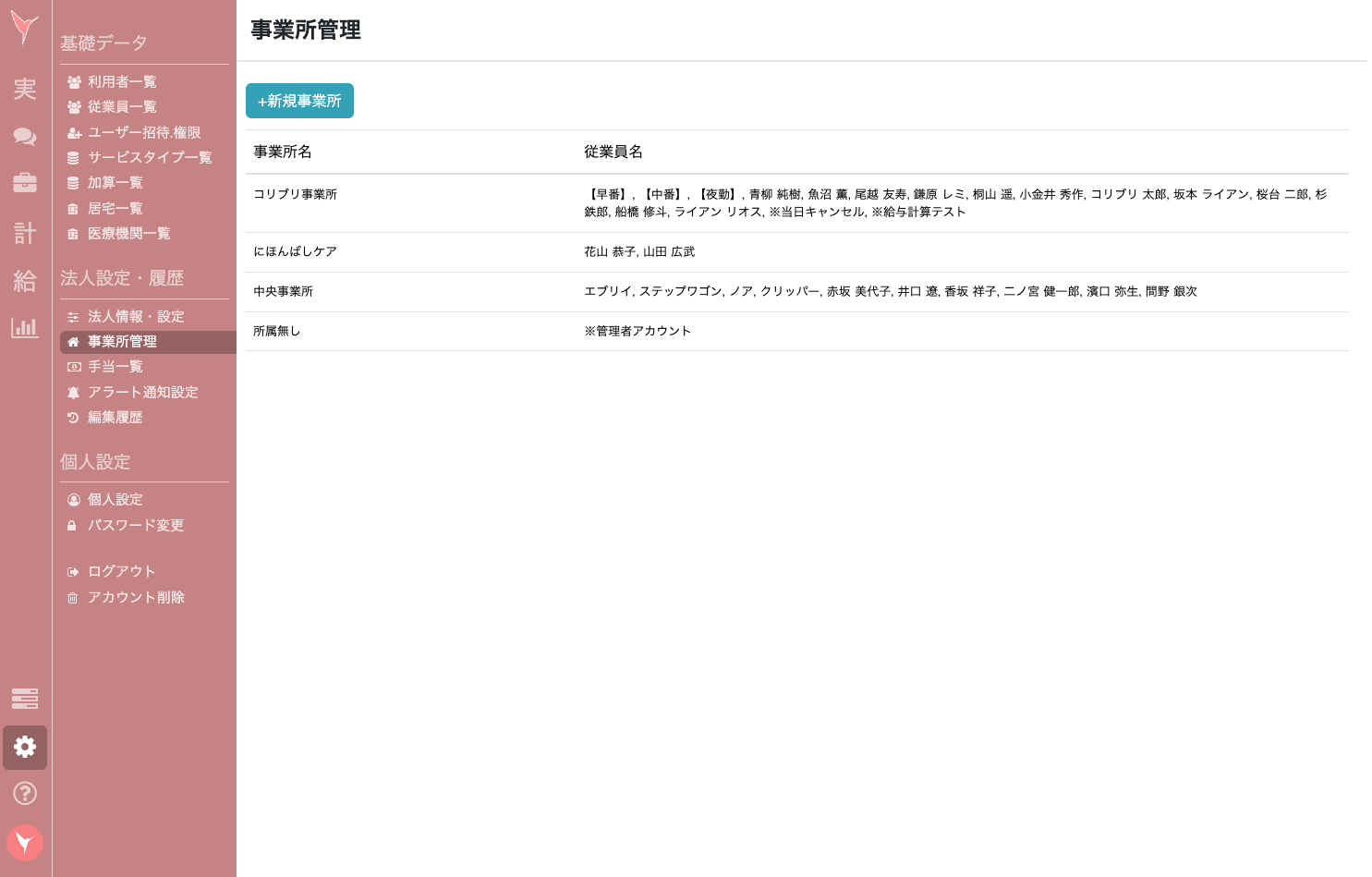Select 従業員一覧 in the sidebar
The width and height of the screenshot is (1372, 877).
tap(122, 106)
